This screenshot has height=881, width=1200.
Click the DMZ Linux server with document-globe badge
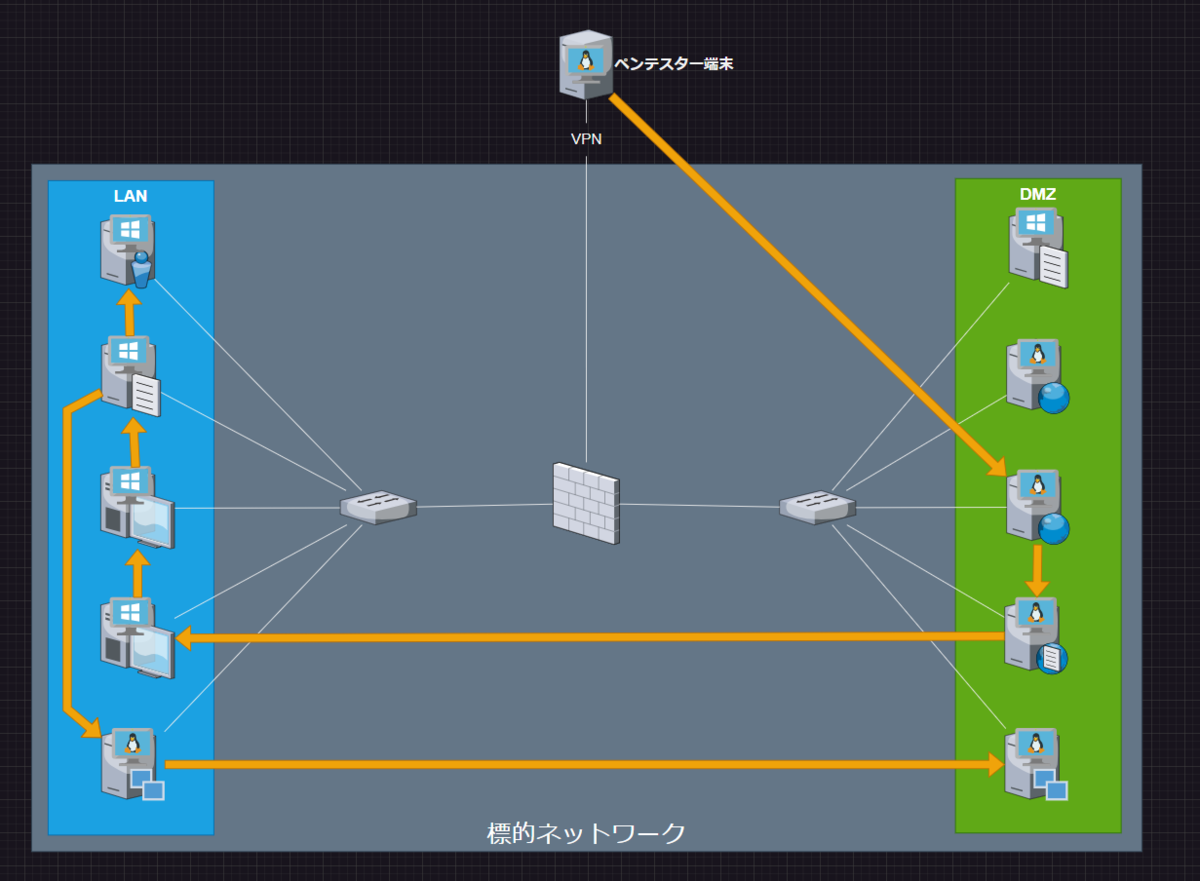tap(1037, 636)
